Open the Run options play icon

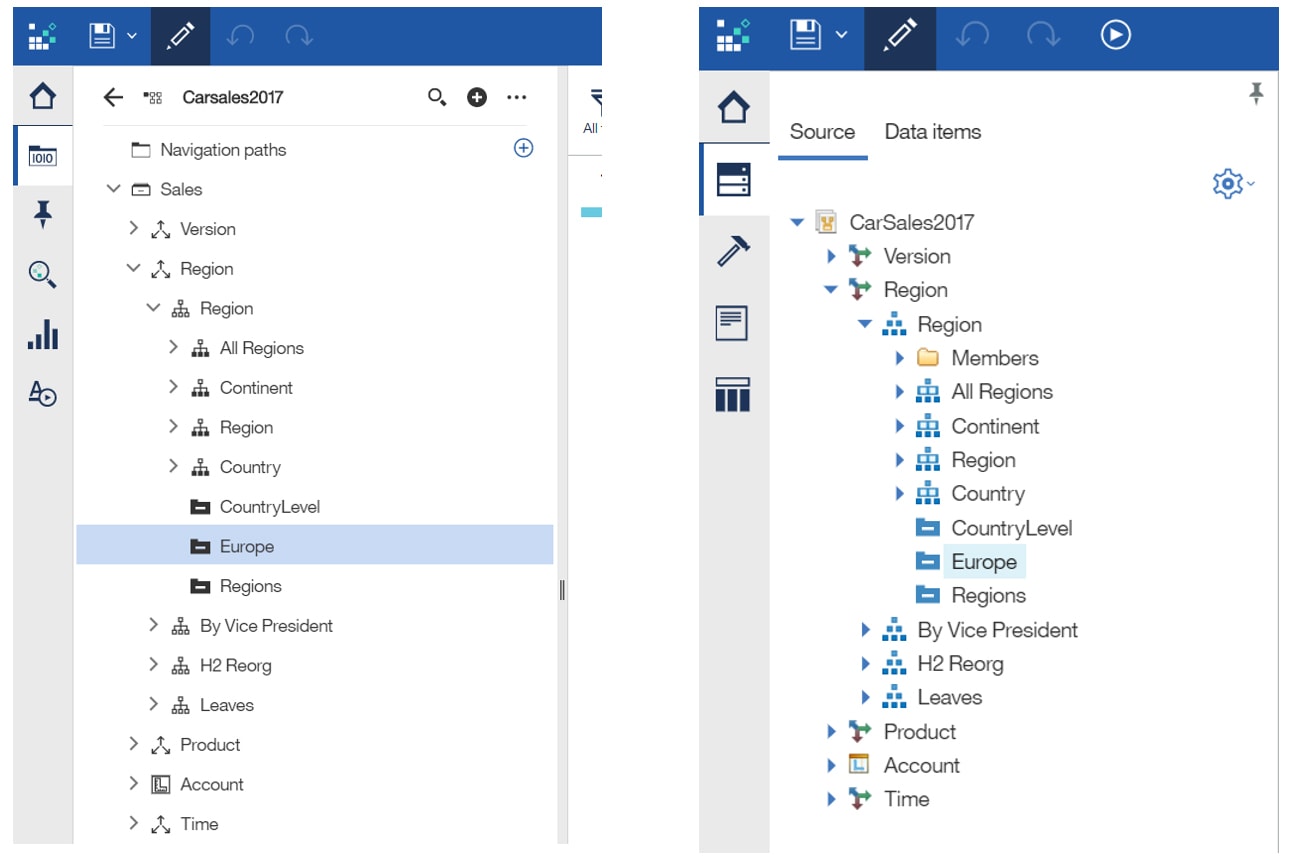pyautogui.click(x=1115, y=36)
